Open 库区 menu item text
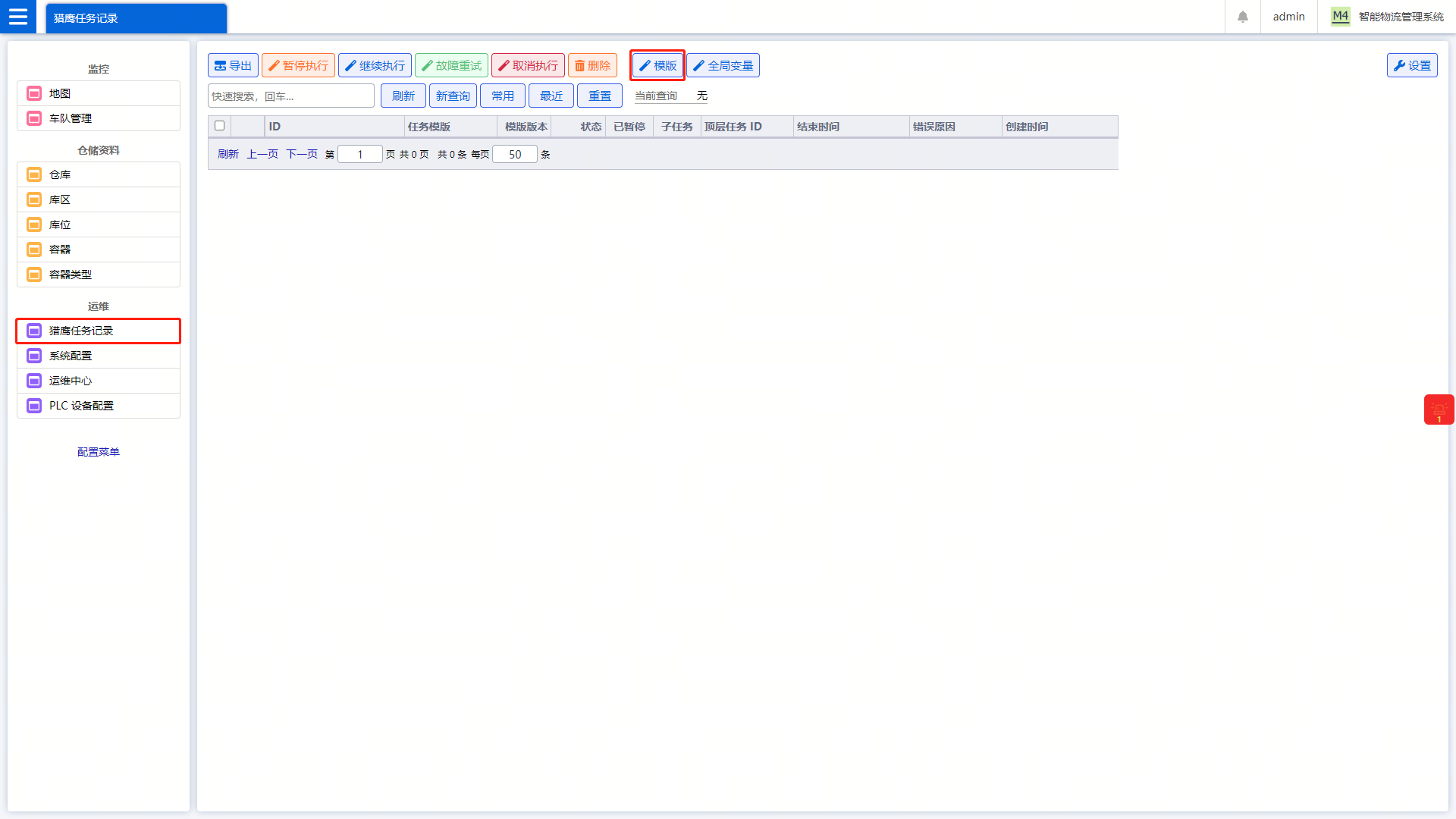Screen dimensions: 1456x819 (x=60, y=199)
